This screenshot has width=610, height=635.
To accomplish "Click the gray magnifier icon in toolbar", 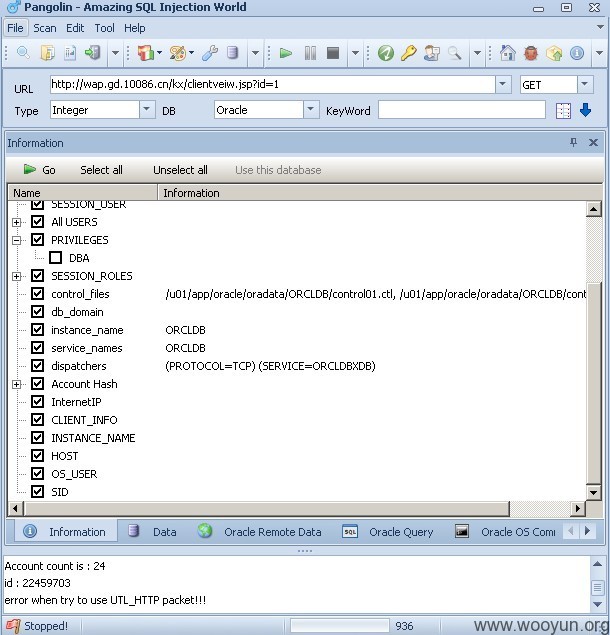I will (454, 53).
